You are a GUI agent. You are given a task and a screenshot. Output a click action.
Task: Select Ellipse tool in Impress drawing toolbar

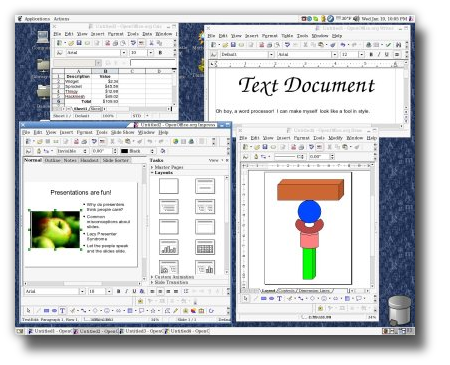tap(54, 311)
